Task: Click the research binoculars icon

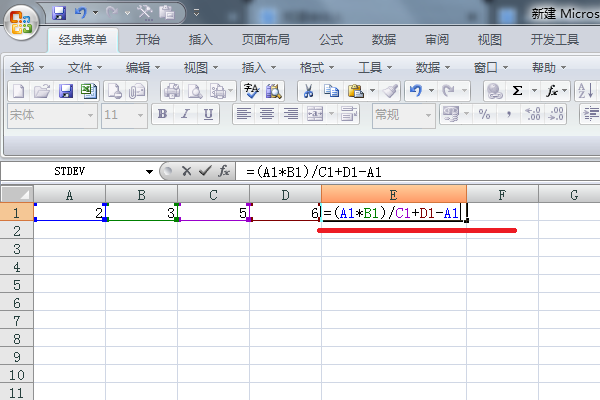Action: click(x=274, y=91)
